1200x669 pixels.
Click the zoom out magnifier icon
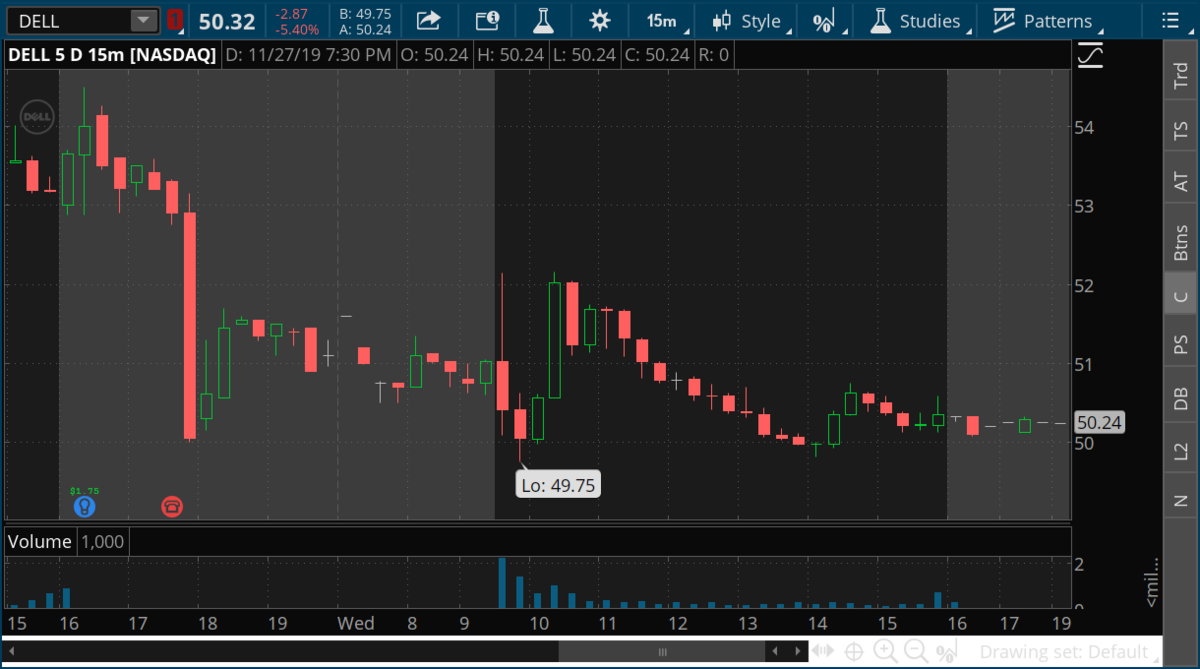[915, 651]
